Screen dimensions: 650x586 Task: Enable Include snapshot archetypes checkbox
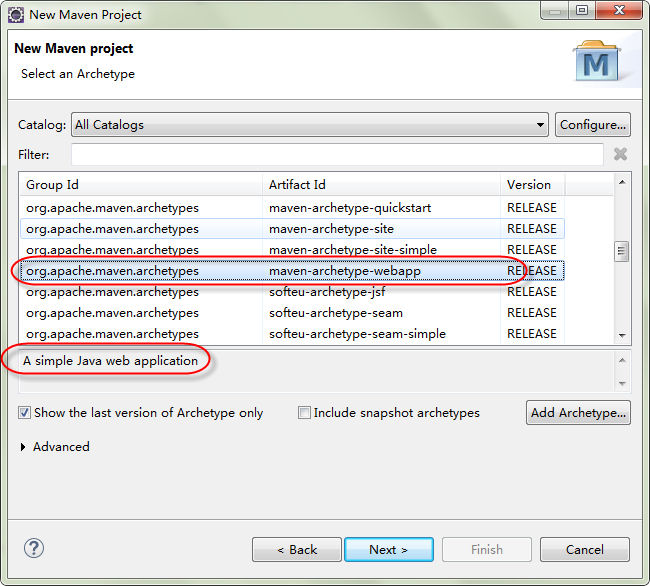(304, 413)
